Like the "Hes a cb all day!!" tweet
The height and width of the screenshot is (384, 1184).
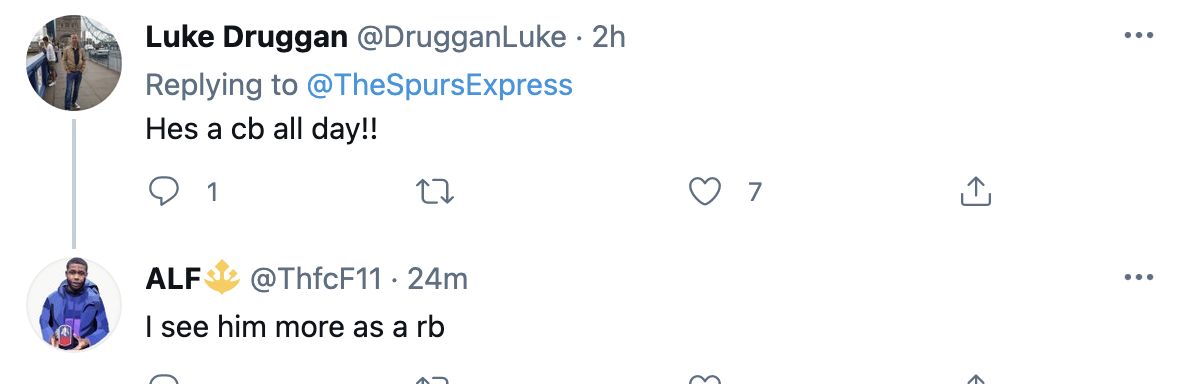pyautogui.click(x=705, y=192)
